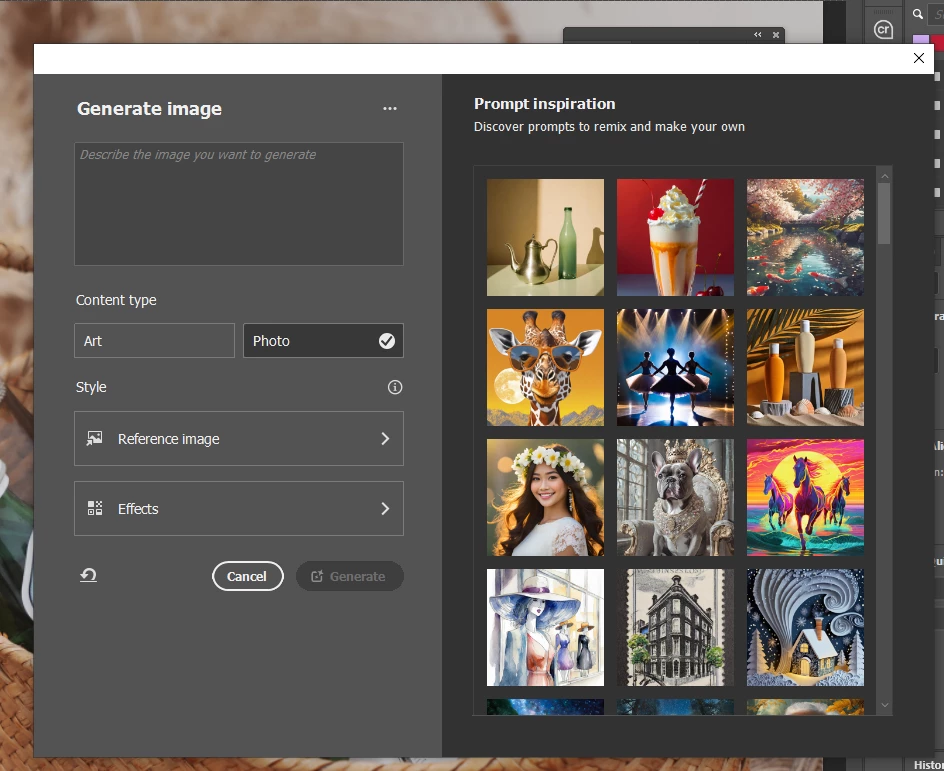Click the search magnifier icon in the background panel
Image resolution: width=944 pixels, height=771 pixels.
tap(917, 14)
